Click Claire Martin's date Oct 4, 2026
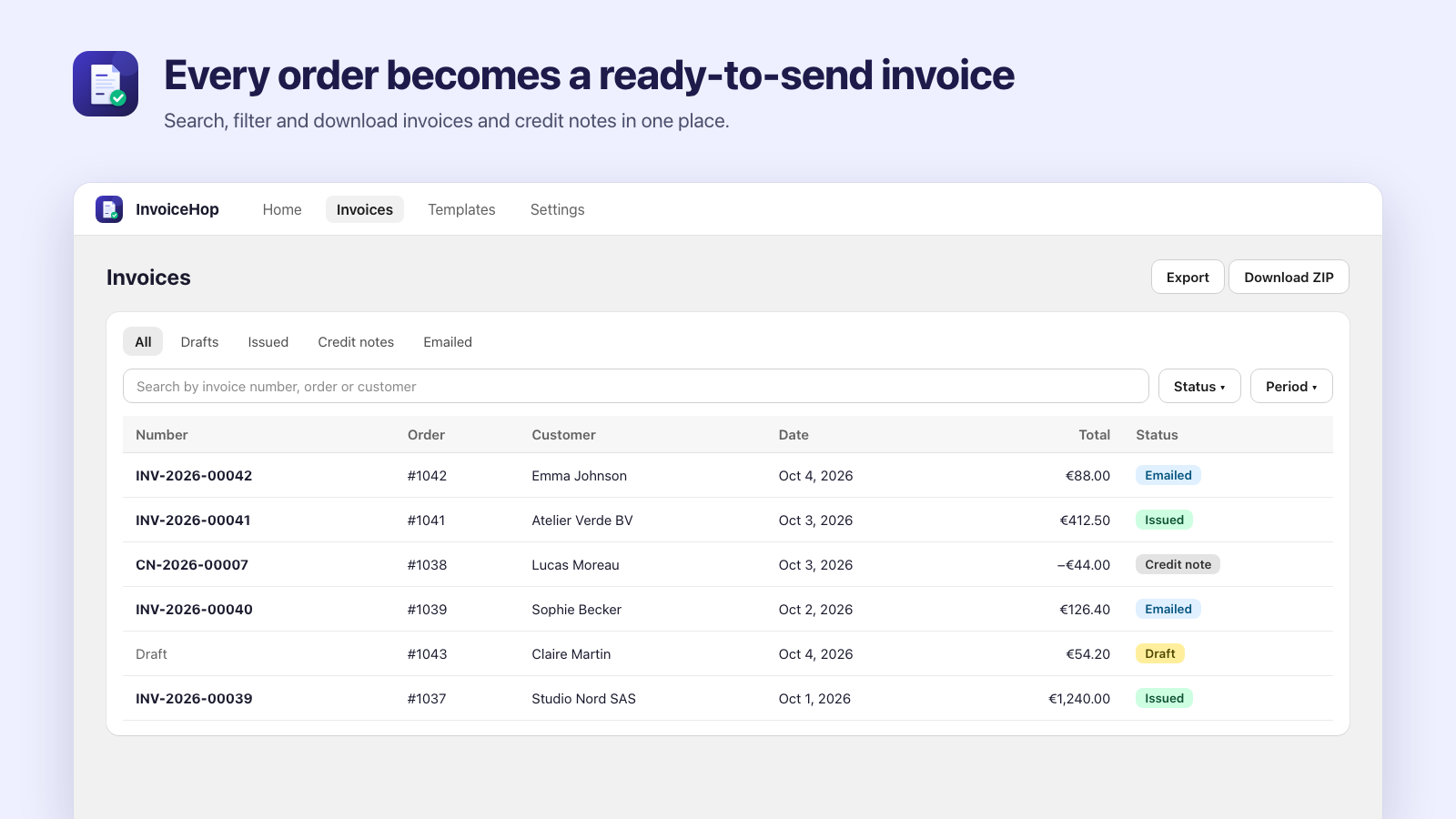The height and width of the screenshot is (819, 1456). click(815, 654)
